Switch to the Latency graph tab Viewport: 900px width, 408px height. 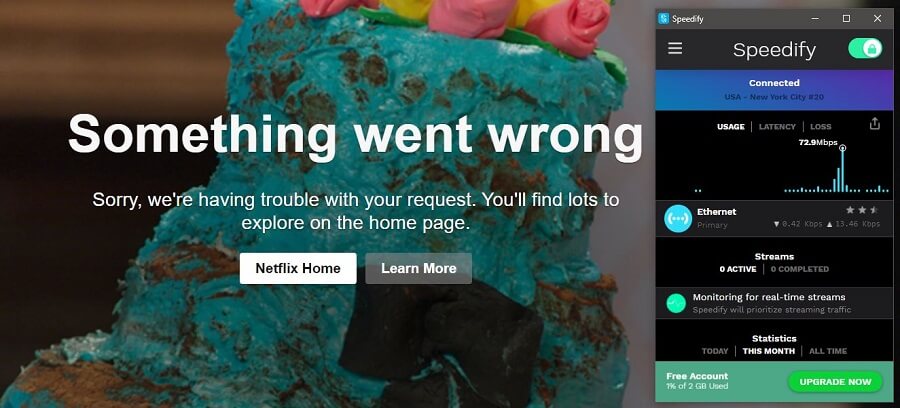[x=777, y=127]
